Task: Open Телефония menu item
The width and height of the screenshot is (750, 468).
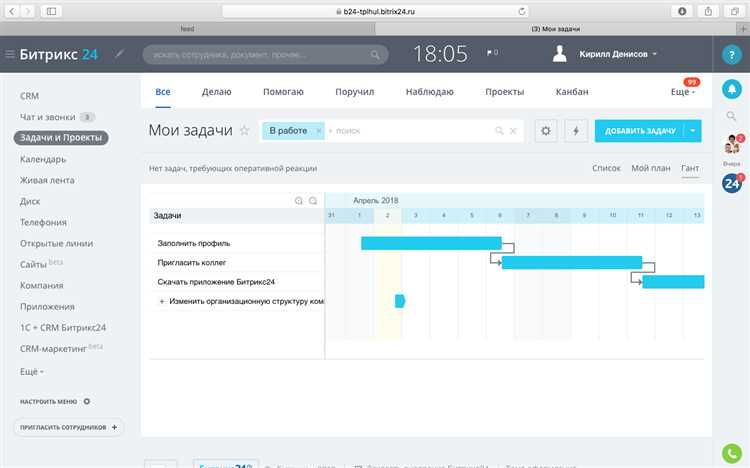Action: click(x=43, y=223)
